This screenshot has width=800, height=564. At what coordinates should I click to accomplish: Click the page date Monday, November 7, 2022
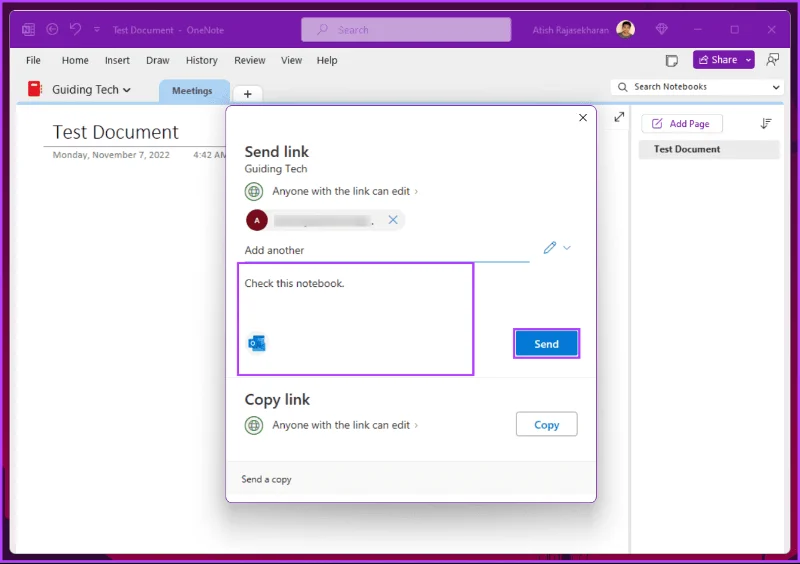click(111, 155)
